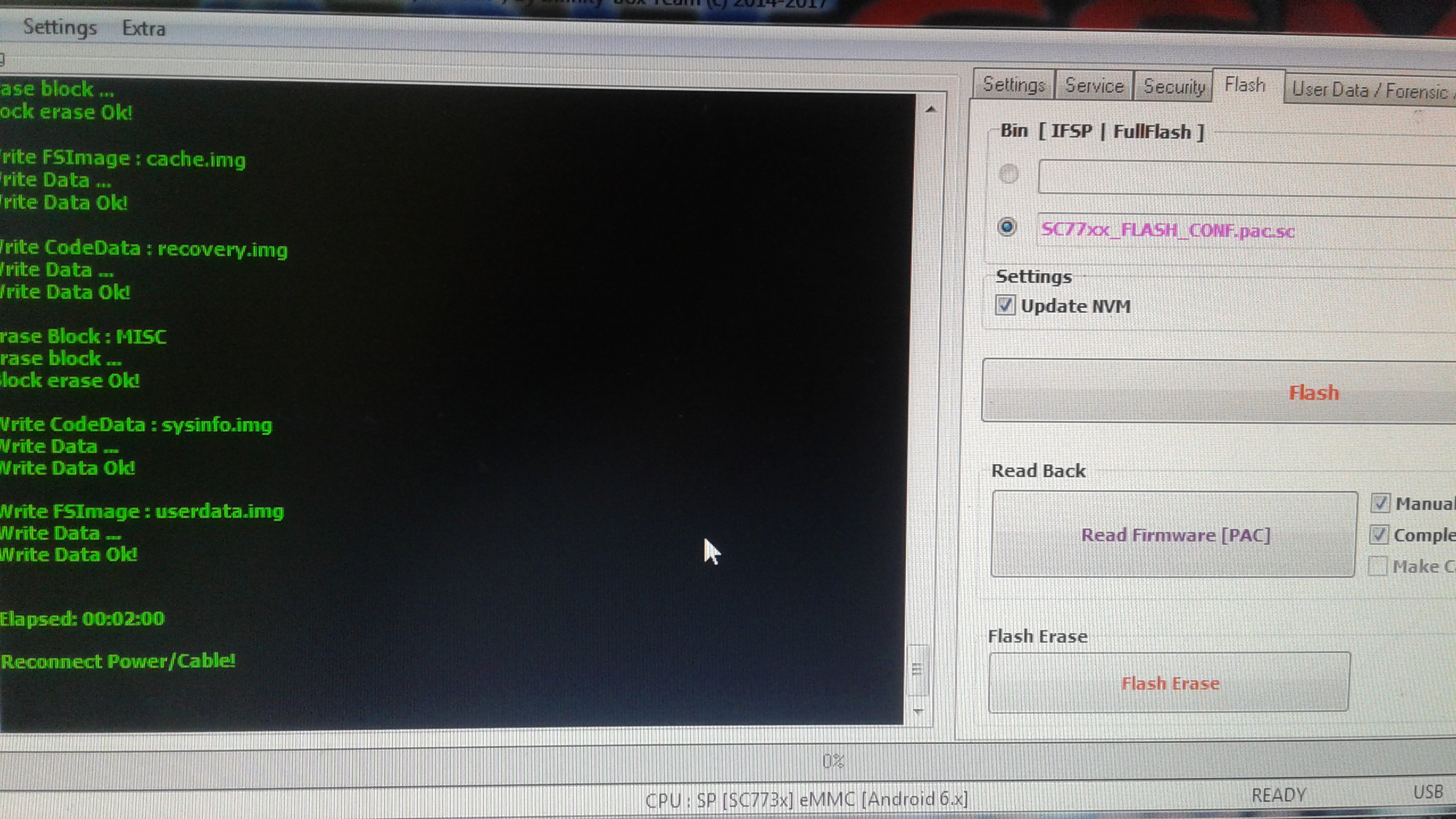Toggle the Complete checkbox near Read Firmware
Image resolution: width=1456 pixels, height=819 pixels.
[x=1379, y=534]
